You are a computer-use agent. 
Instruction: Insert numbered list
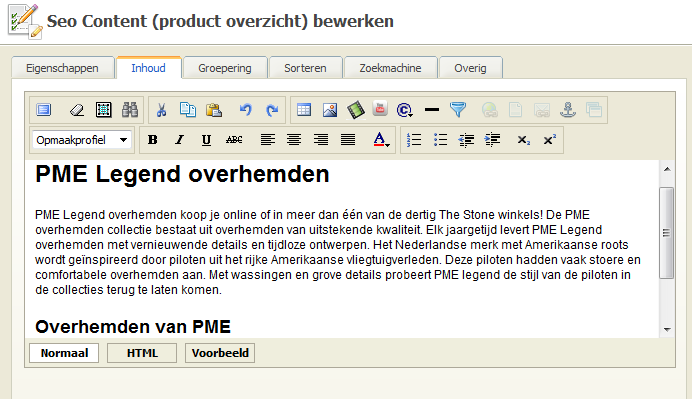pos(414,140)
